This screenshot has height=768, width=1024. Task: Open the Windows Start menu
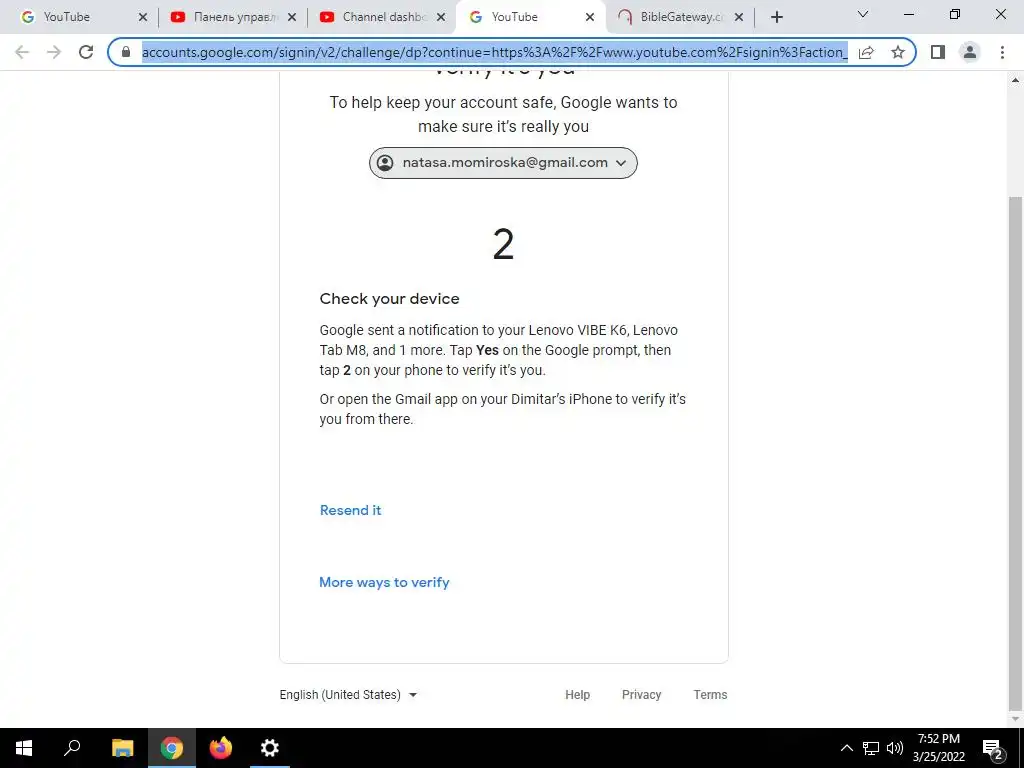[24, 748]
